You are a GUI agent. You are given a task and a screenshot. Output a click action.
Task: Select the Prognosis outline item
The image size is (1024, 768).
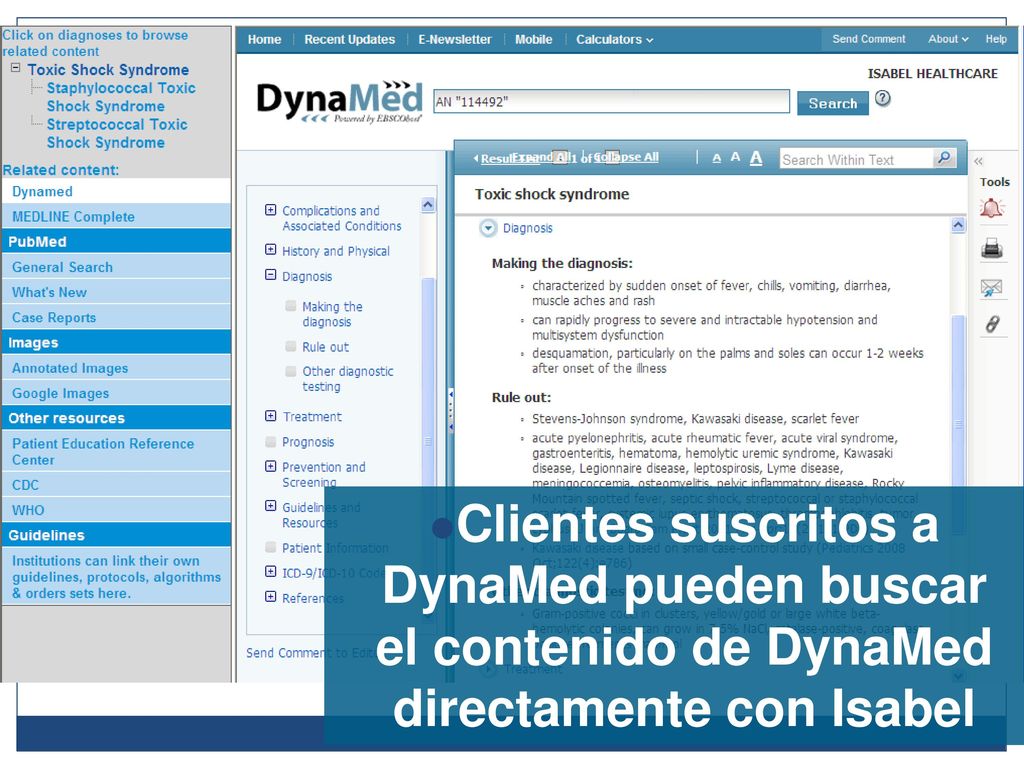click(308, 442)
